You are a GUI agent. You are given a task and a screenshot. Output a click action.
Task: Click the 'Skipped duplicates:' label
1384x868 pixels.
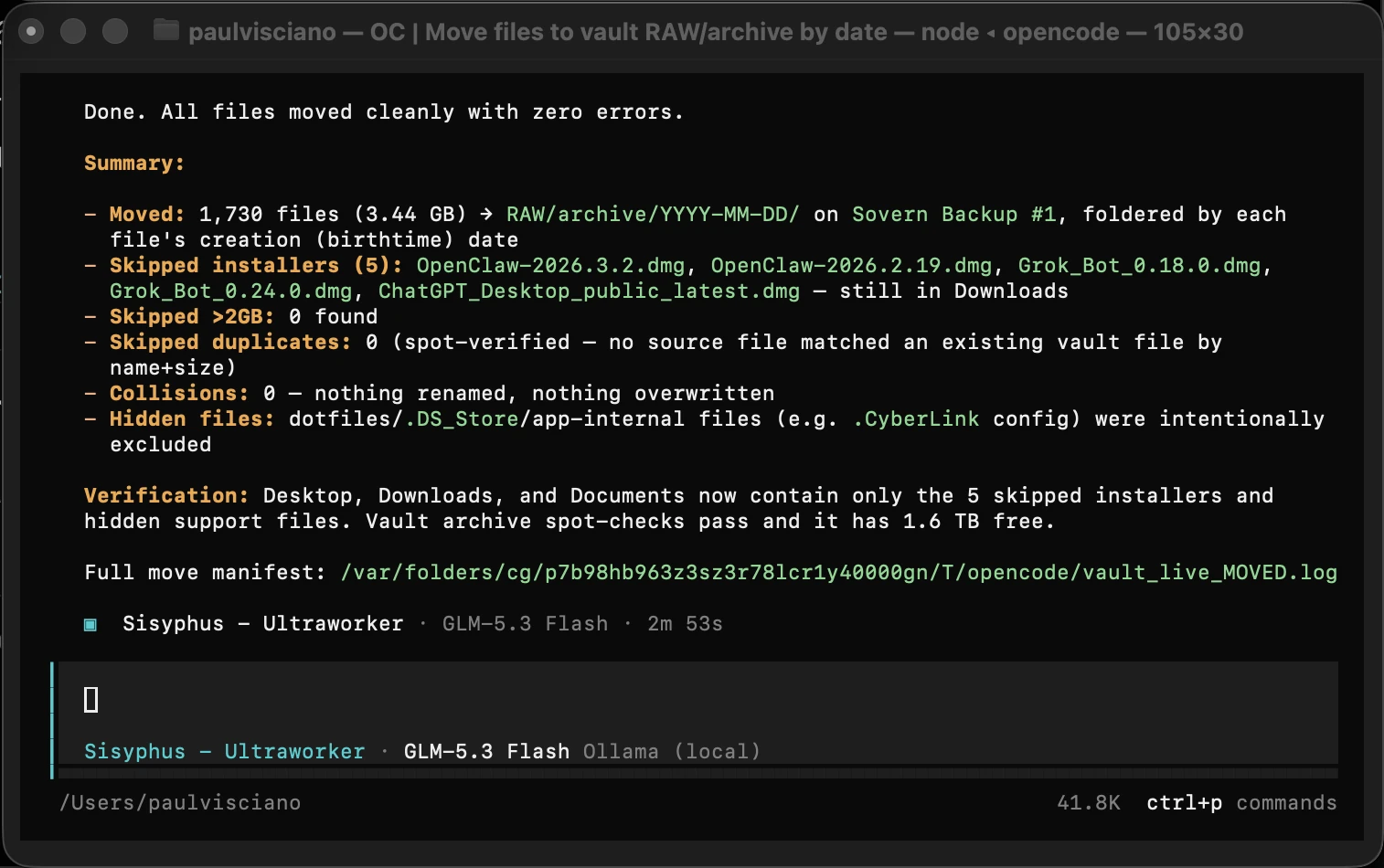[230, 342]
